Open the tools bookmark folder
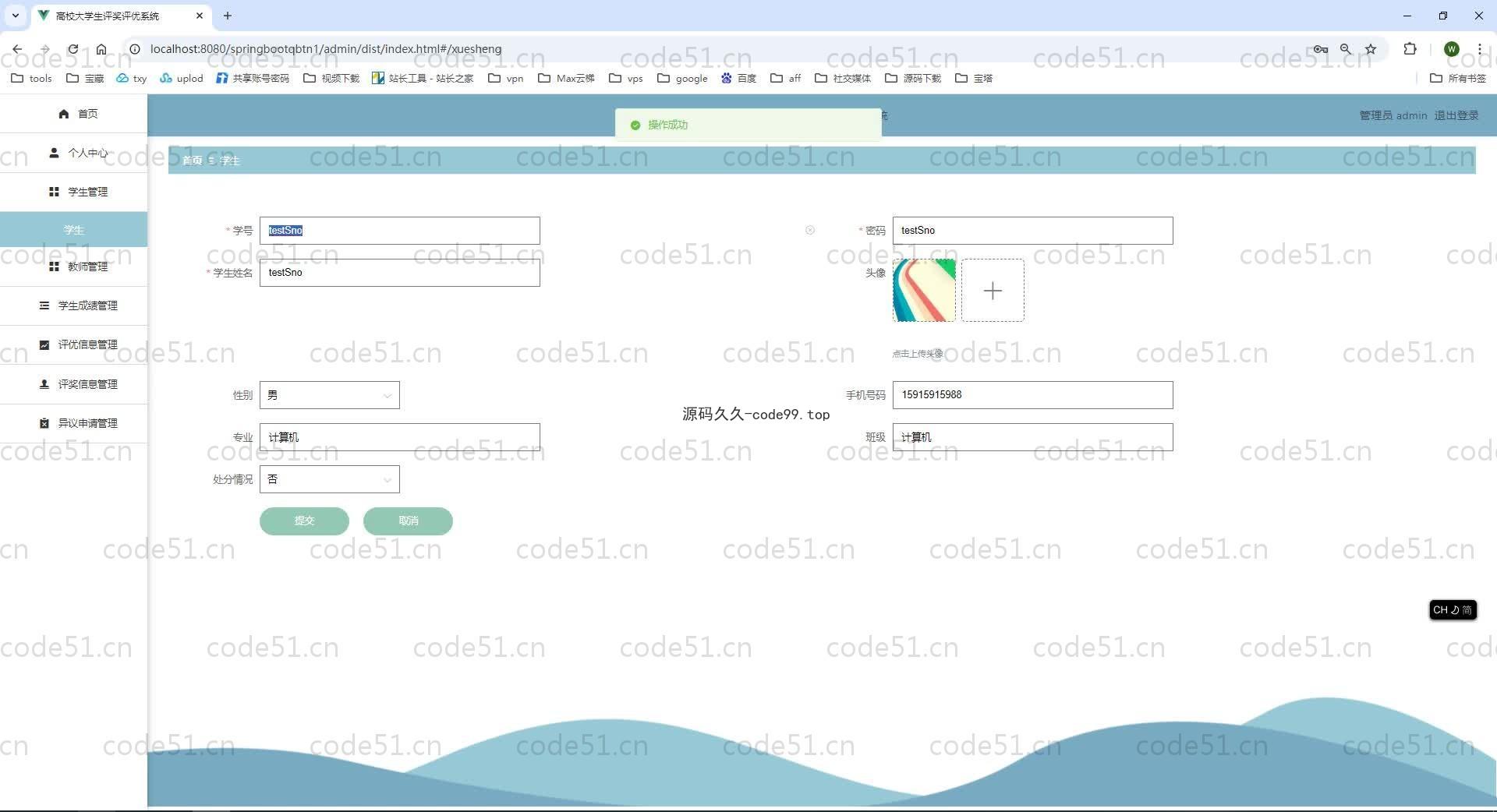Screen dimensions: 1497x812 pyautogui.click(x=32, y=78)
